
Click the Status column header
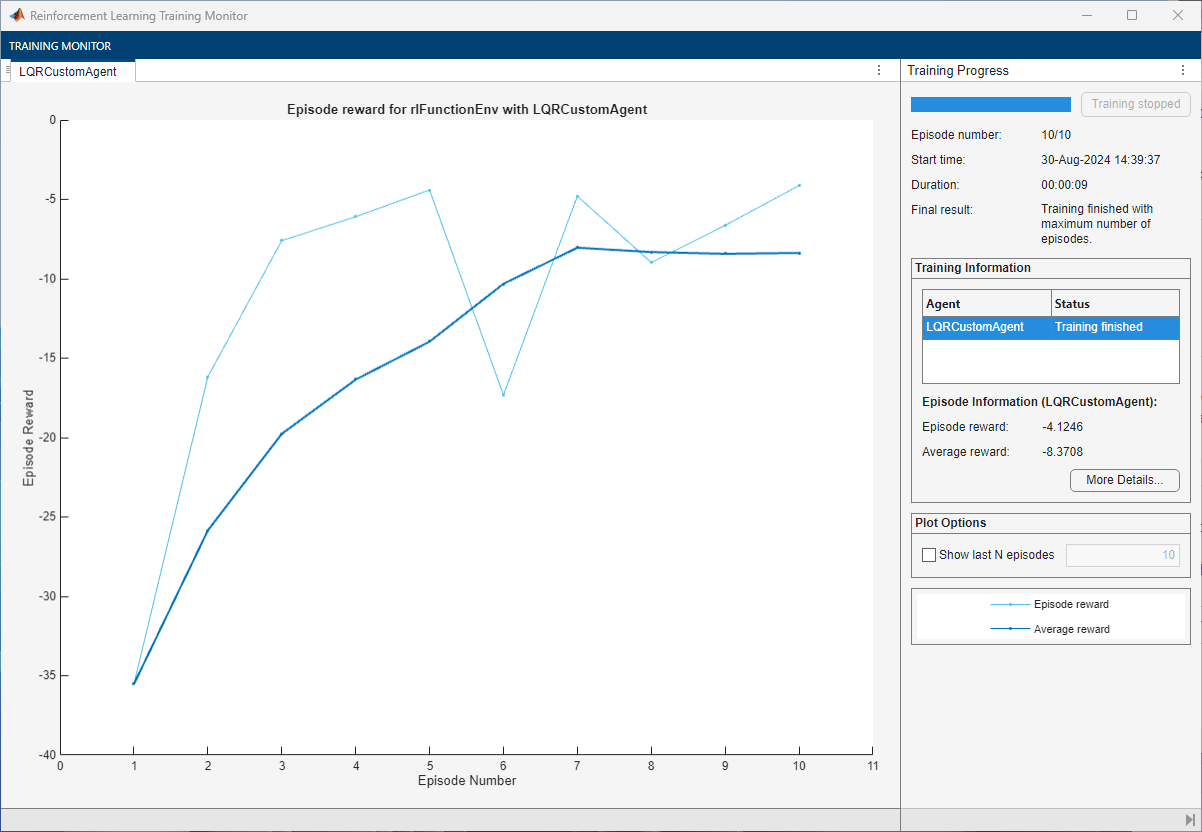coord(1115,303)
